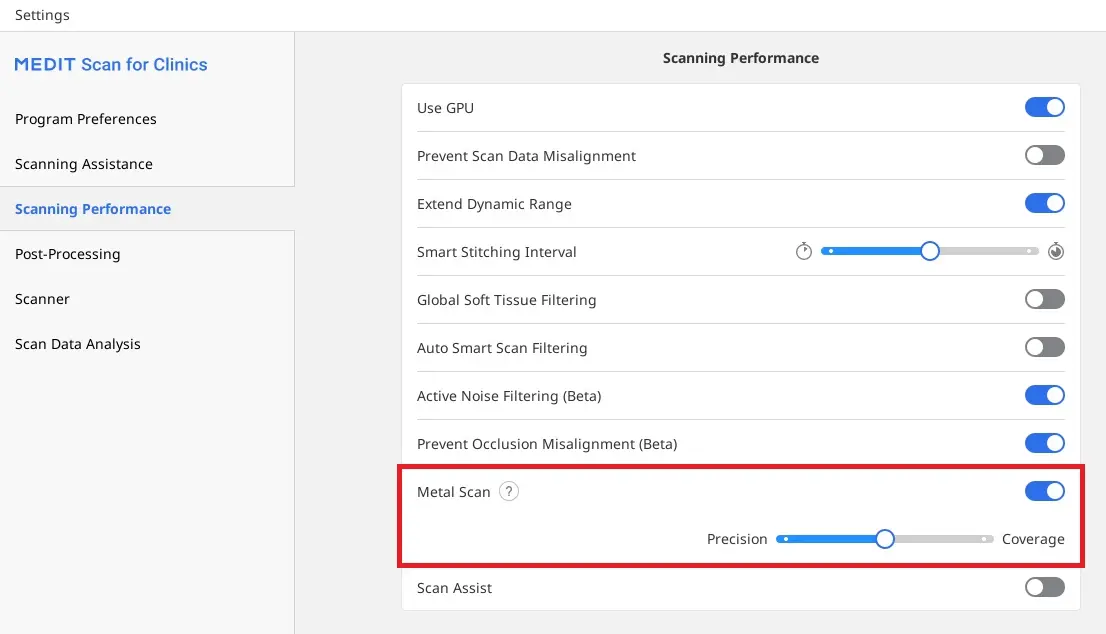
Task: Turn off Extend Dynamic Range
Action: pyautogui.click(x=1045, y=203)
